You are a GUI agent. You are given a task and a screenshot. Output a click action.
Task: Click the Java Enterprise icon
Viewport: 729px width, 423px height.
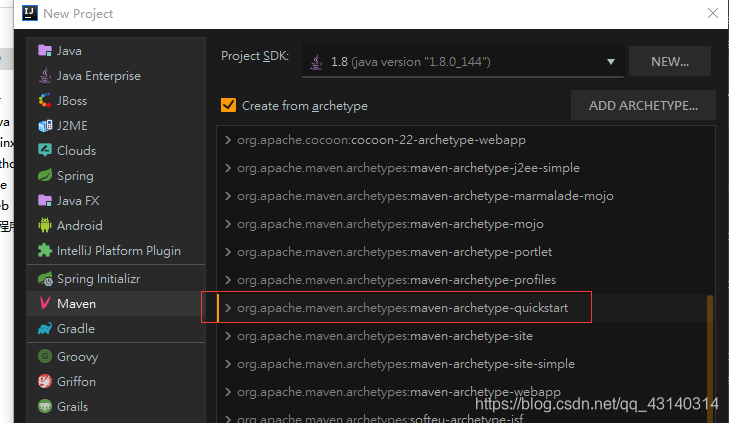[45, 76]
